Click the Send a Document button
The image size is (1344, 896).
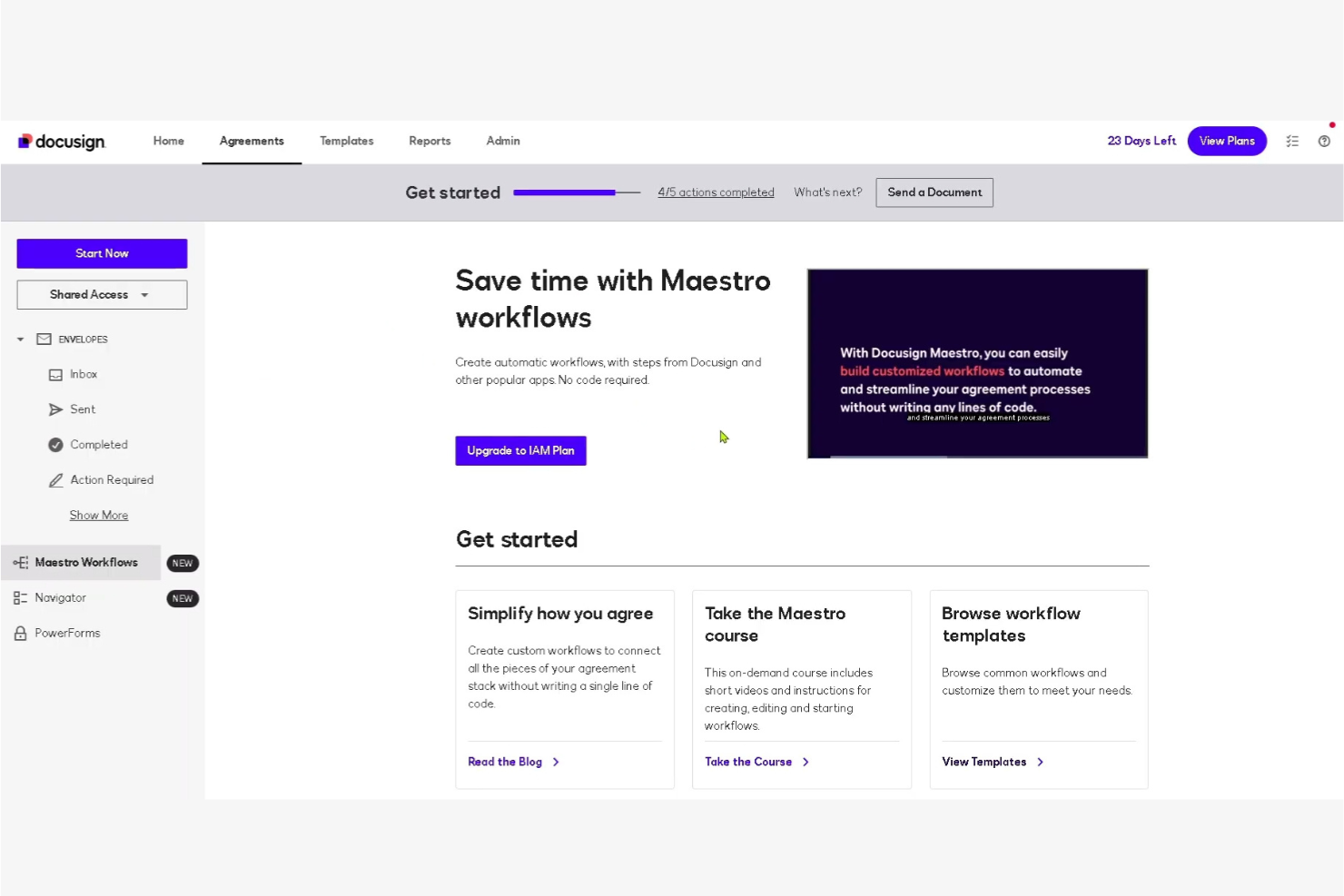click(934, 192)
